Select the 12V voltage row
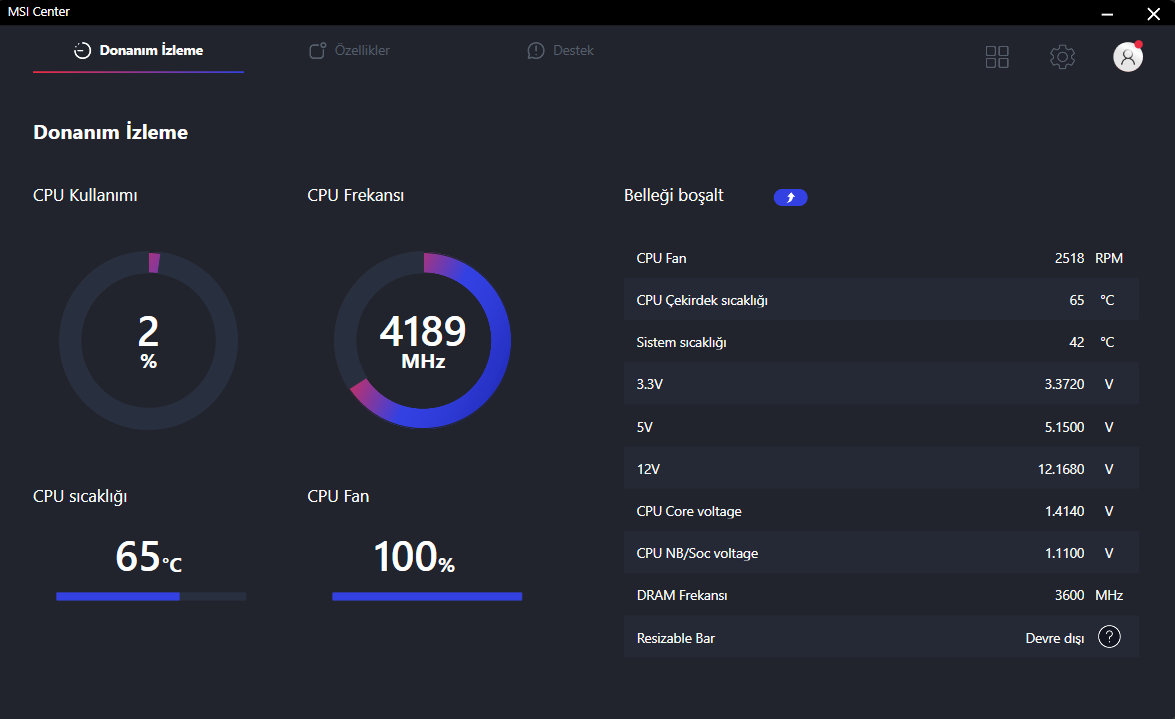1175x719 pixels. 881,469
